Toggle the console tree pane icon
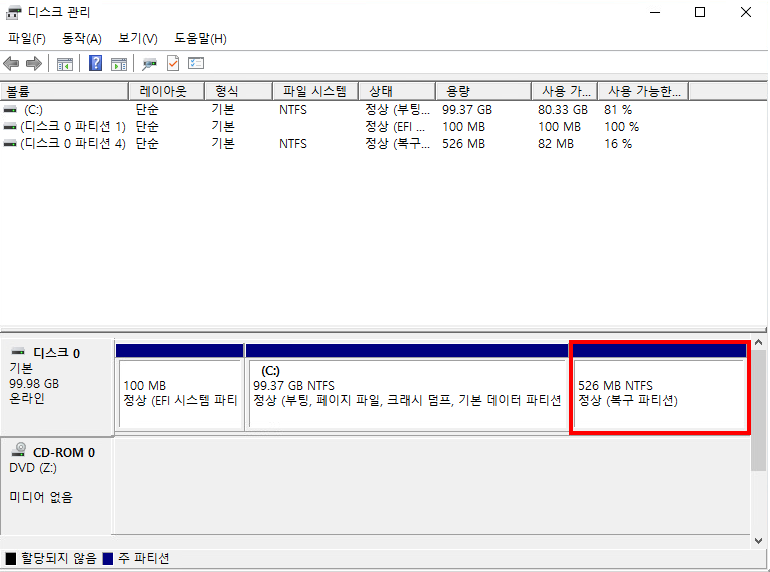 click(x=65, y=63)
